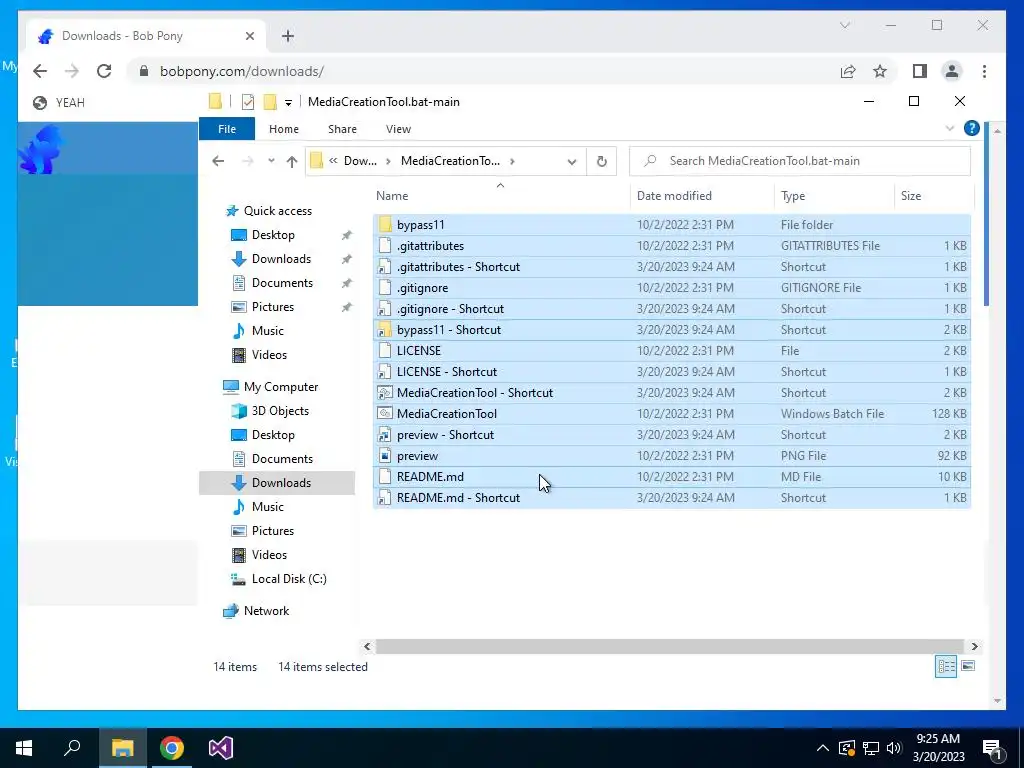Select the preview PNG file
1024x768 pixels.
671,456
